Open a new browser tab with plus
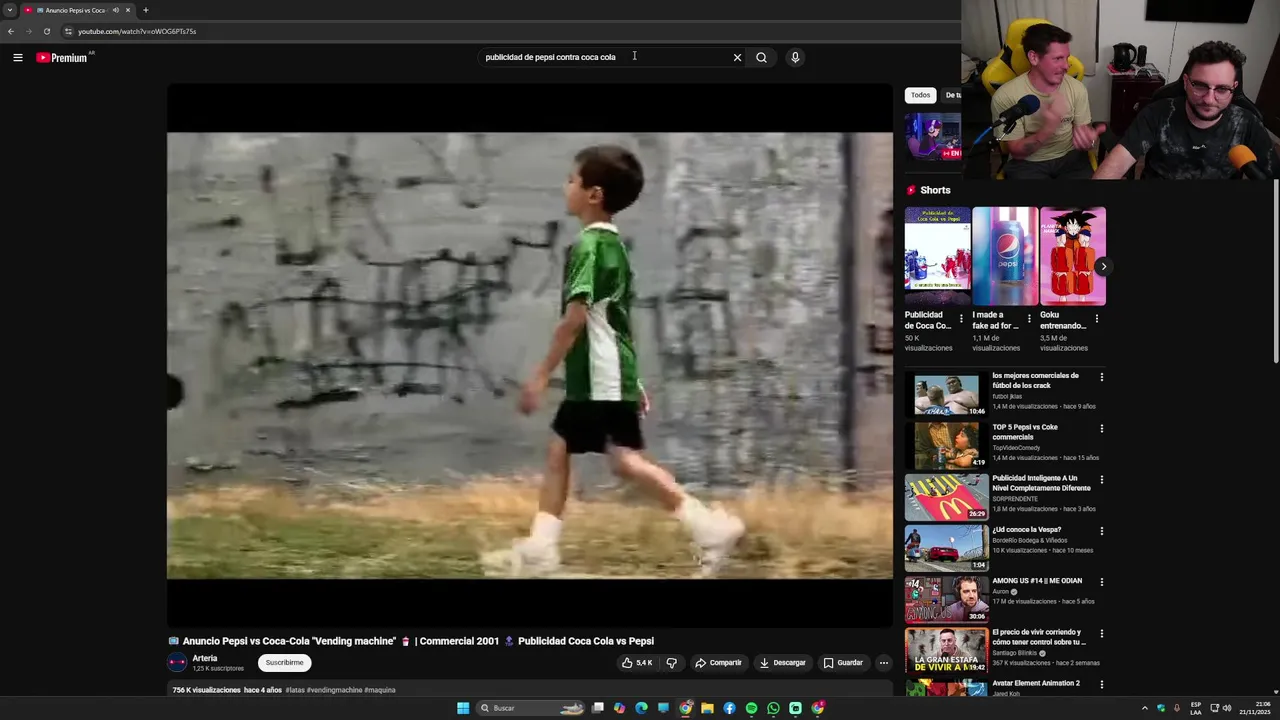This screenshot has height=720, width=1280. pos(146,10)
